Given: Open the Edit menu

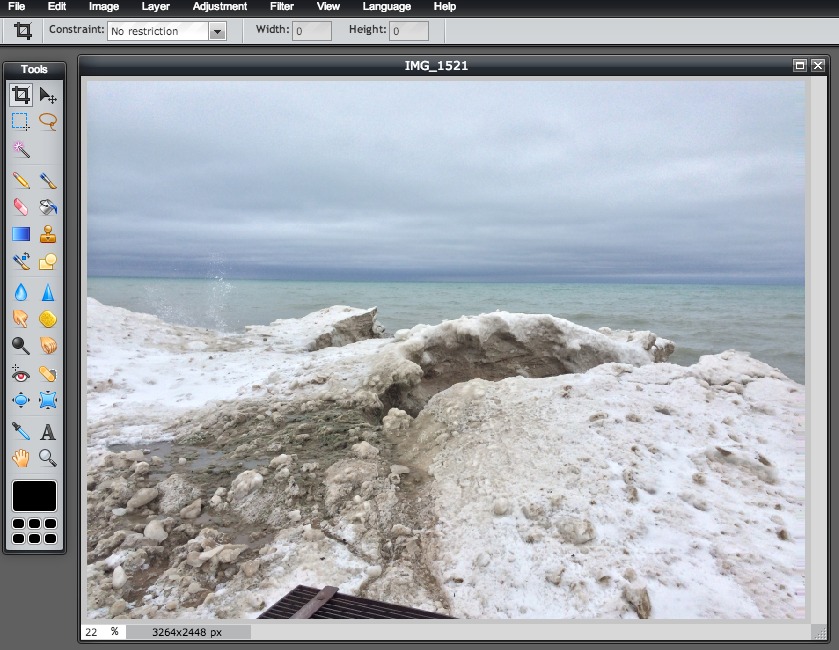Looking at the screenshot, I should 56,6.
